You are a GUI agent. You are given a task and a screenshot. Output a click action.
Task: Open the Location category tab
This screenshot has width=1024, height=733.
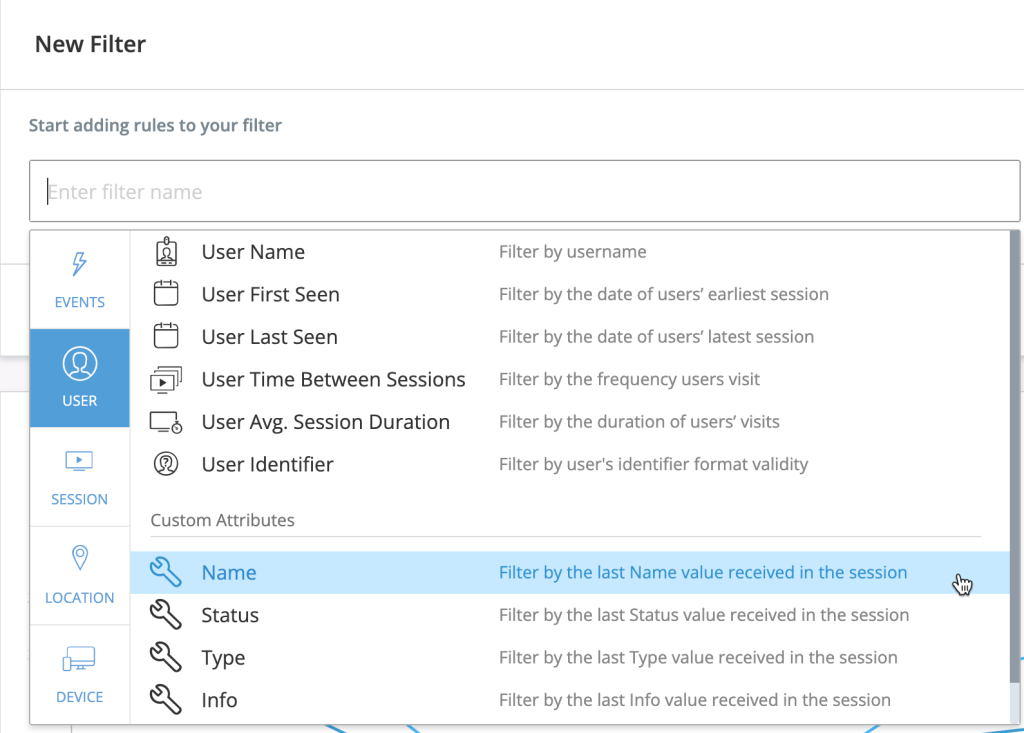tap(80, 575)
